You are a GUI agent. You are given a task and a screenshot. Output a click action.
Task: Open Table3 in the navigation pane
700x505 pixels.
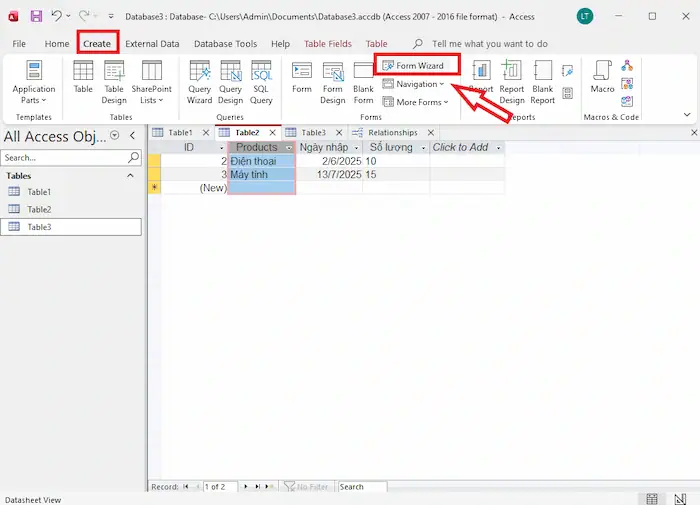point(39,227)
